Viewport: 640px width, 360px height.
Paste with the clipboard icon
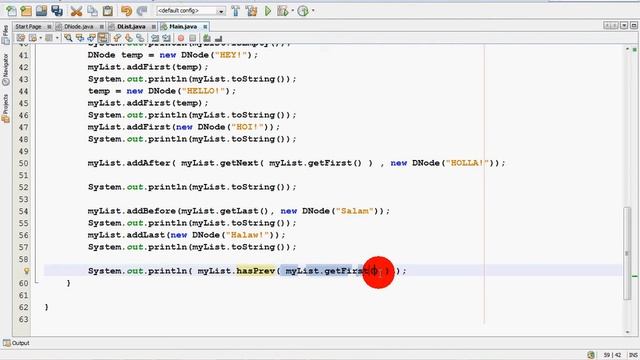(x=107, y=11)
